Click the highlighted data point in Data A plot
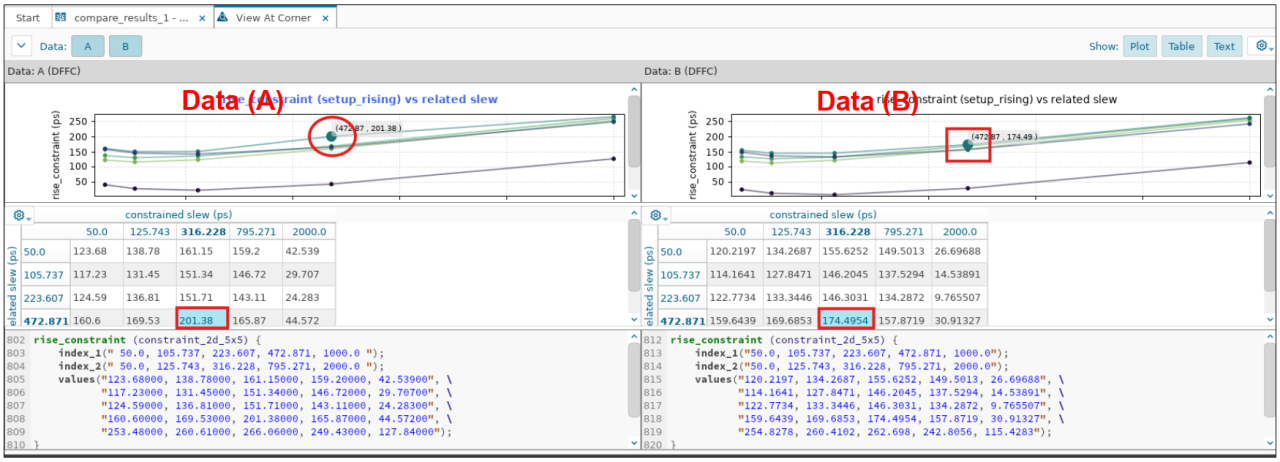This screenshot has height=462, width=1280. point(331,137)
